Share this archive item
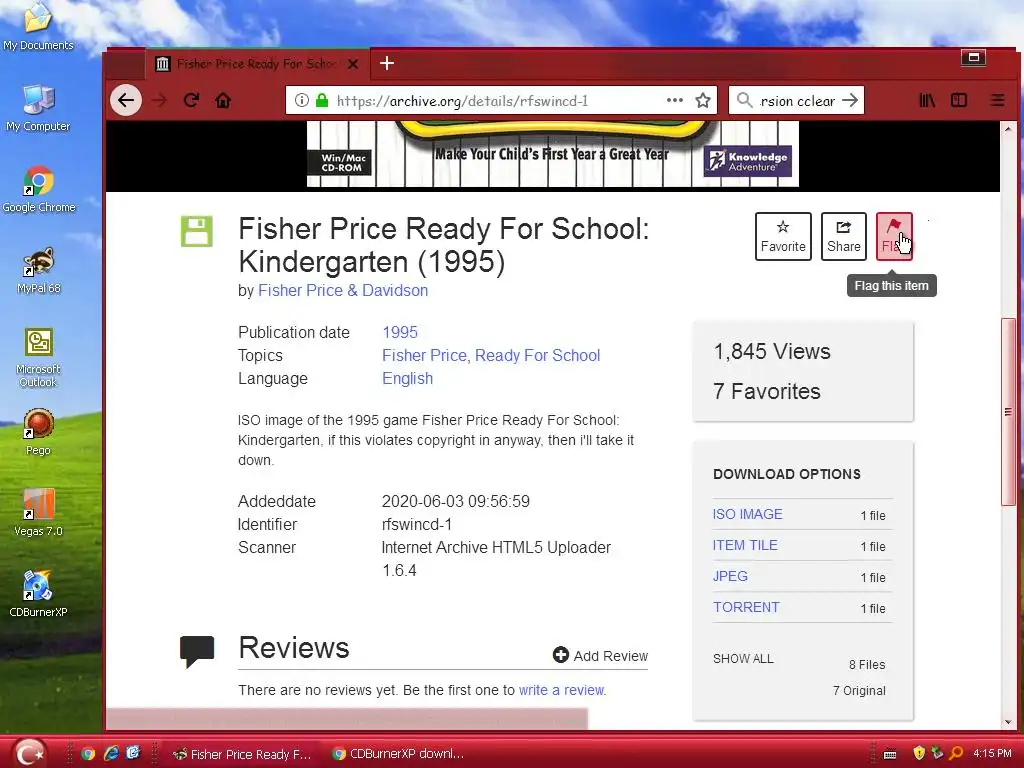The width and height of the screenshot is (1024, 768). pos(844,236)
